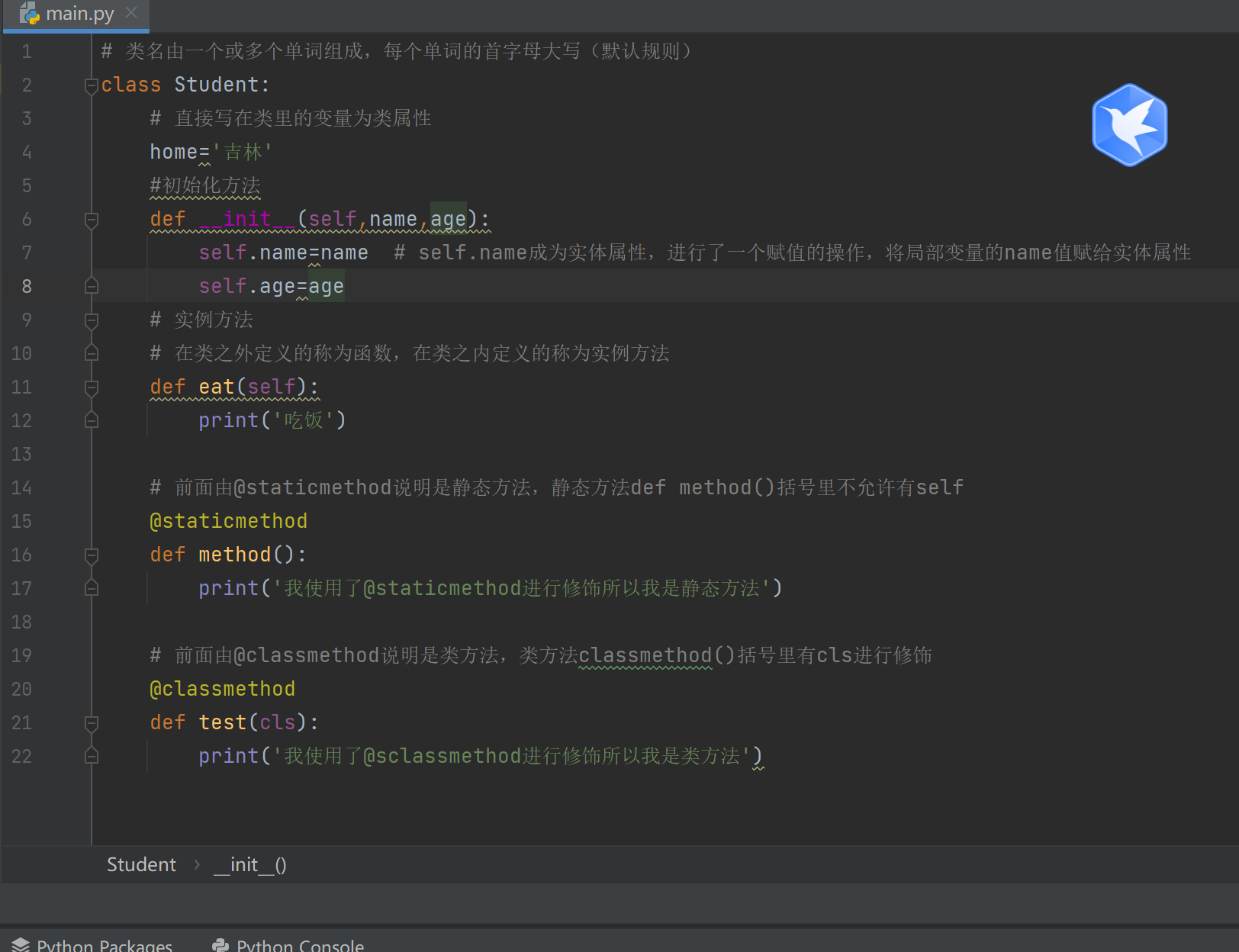The height and width of the screenshot is (952, 1239).
Task: Click the '# 实例方法' comment
Action: pyautogui.click(x=201, y=320)
